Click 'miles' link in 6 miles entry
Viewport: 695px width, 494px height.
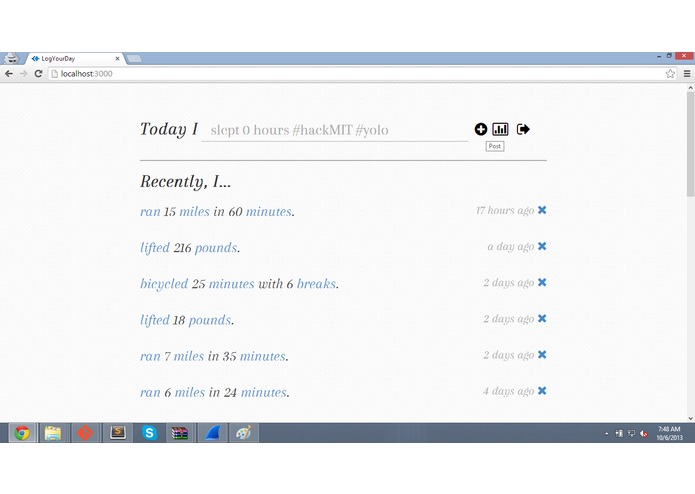click(x=190, y=393)
